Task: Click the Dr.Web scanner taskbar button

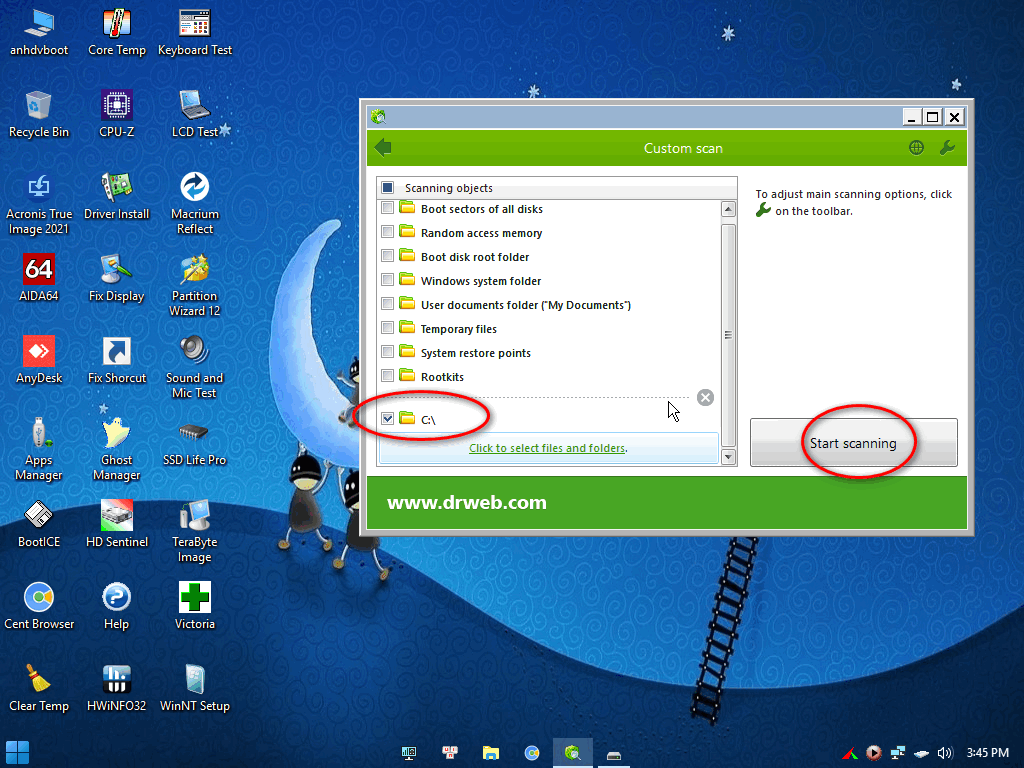Action: click(573, 753)
